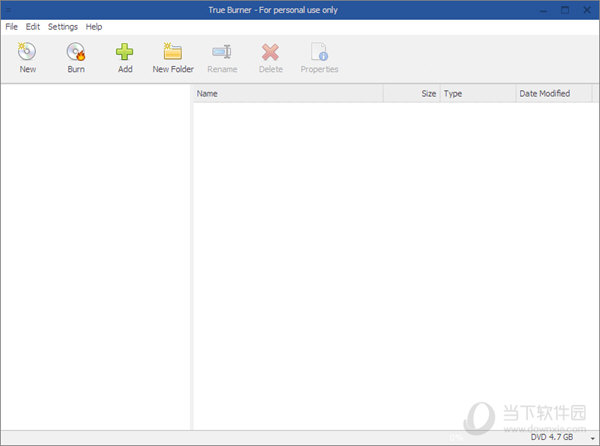Minimize the True Burner window
The image size is (600, 446).
[x=543, y=10]
